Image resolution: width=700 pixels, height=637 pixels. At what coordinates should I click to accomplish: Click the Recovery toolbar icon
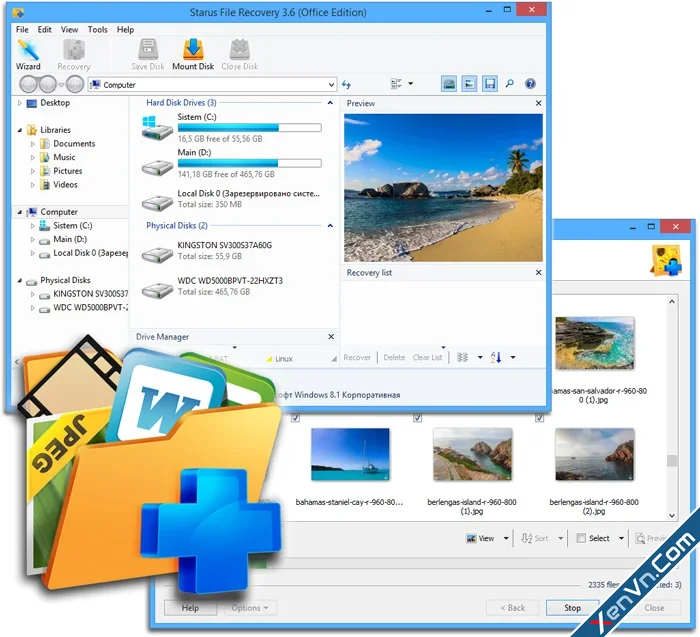coord(74,55)
